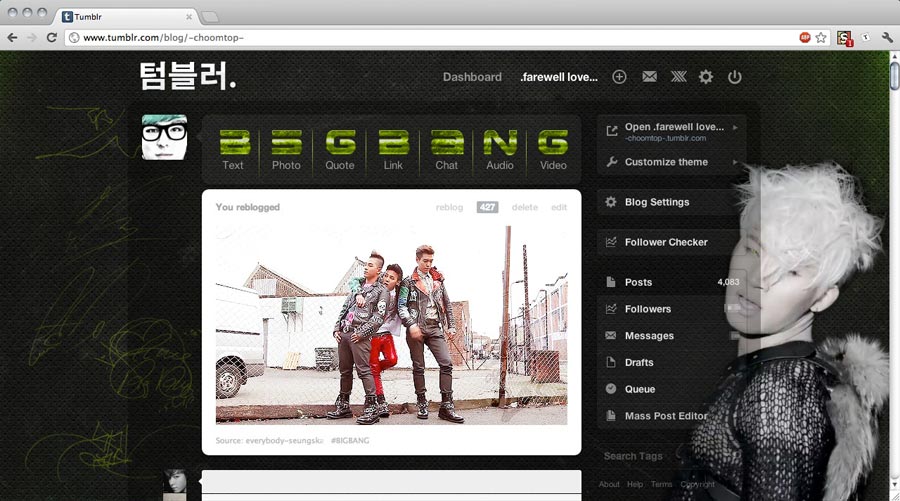Viewport: 900px width, 501px height.
Task: Click the blog avatar with glasses
Action: coord(165,137)
